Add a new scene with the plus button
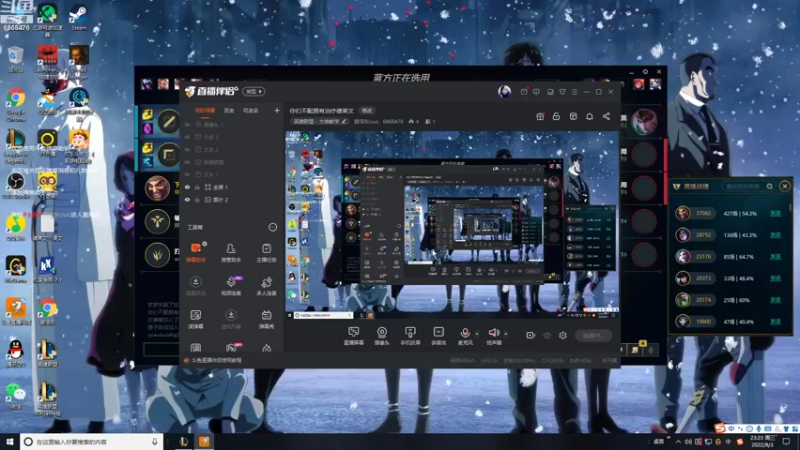Viewport: 800px width, 450px height. tap(277, 110)
